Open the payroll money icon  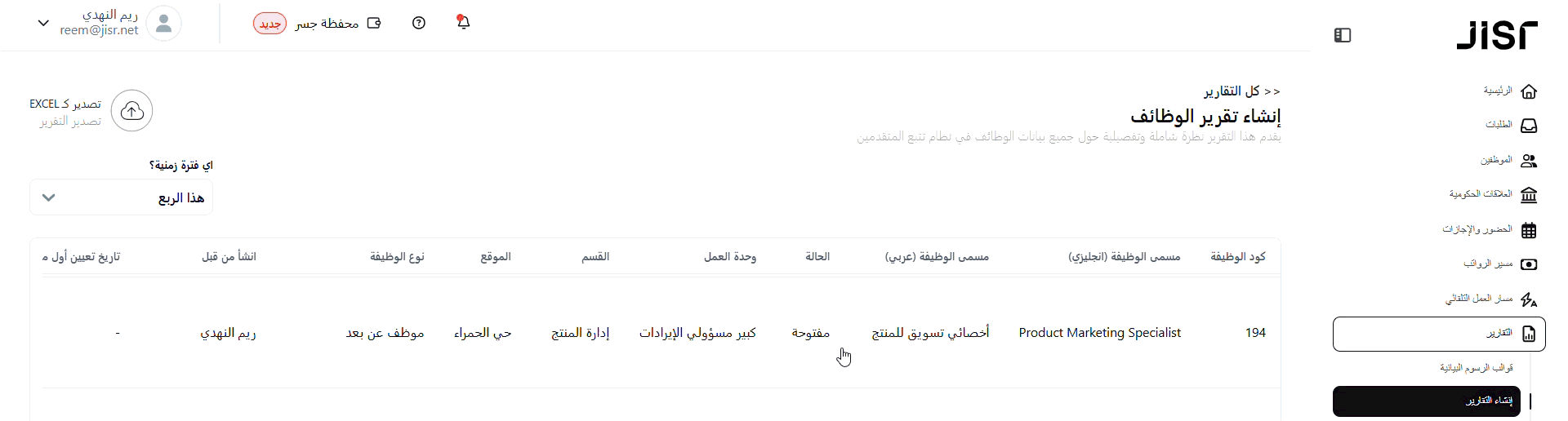pos(1529,264)
